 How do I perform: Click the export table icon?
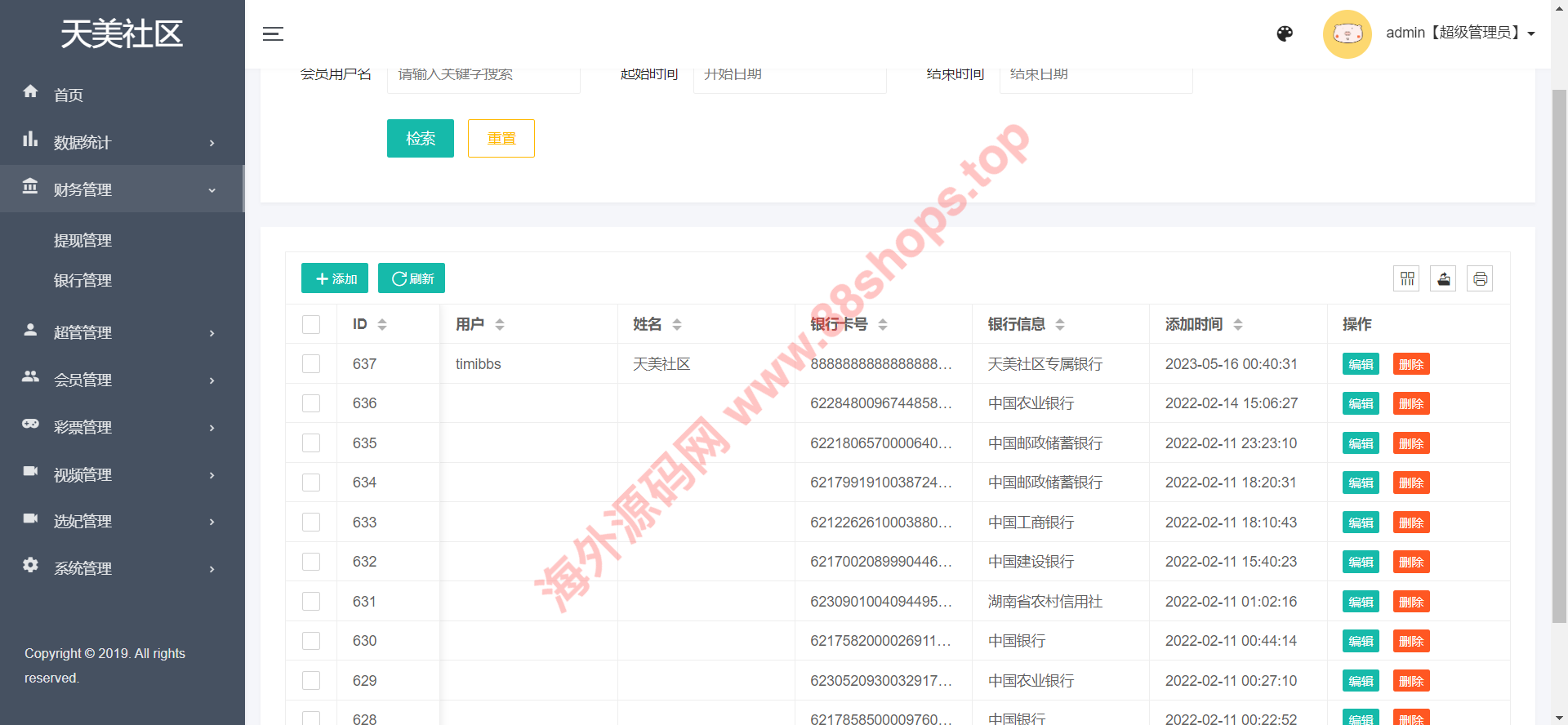pyautogui.click(x=1443, y=279)
